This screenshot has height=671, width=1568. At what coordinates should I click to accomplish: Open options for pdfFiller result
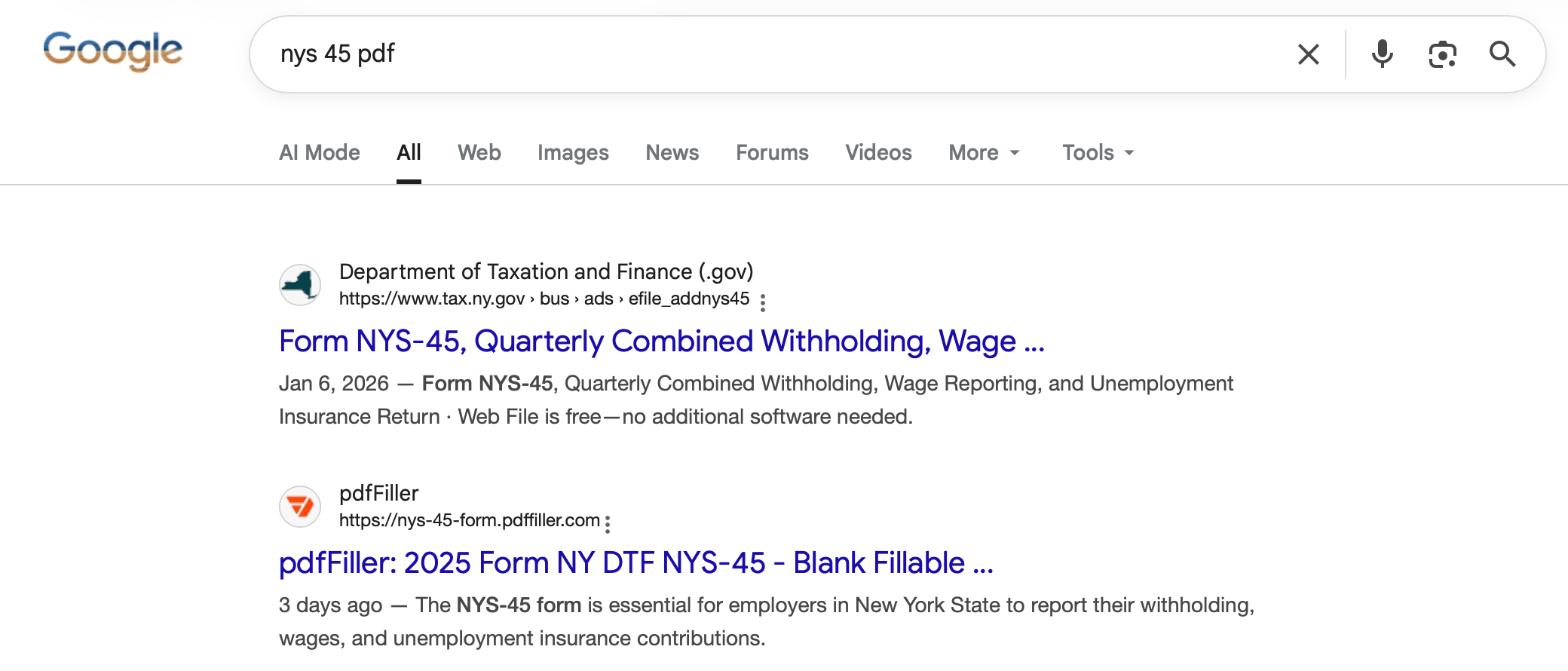[x=608, y=524]
